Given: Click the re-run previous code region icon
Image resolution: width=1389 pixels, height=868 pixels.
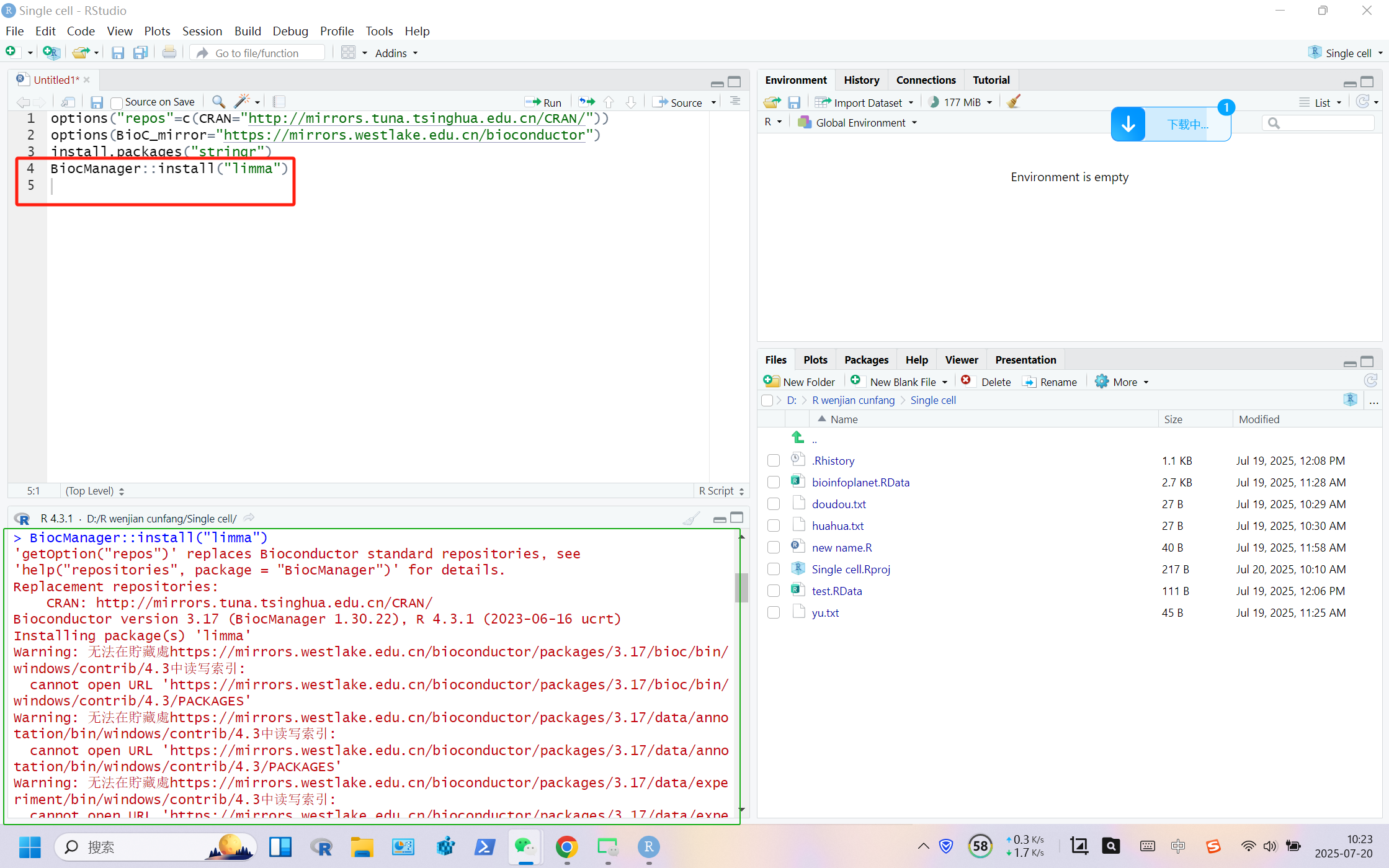Looking at the screenshot, I should [586, 102].
